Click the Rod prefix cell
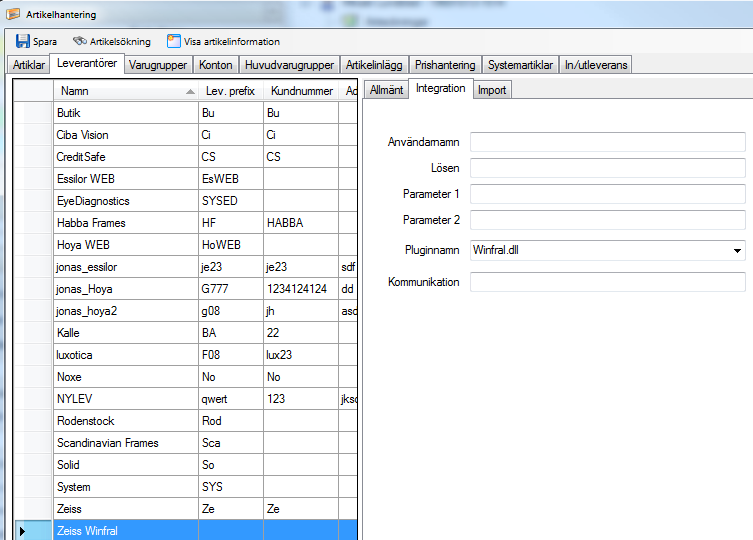The image size is (753, 540). pyautogui.click(x=231, y=421)
